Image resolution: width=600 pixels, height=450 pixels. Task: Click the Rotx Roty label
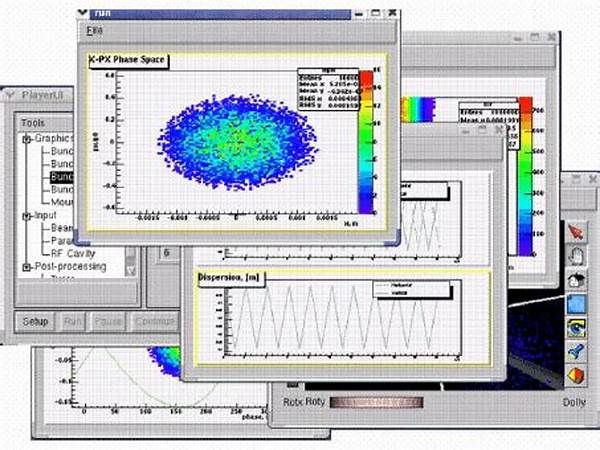pos(304,402)
